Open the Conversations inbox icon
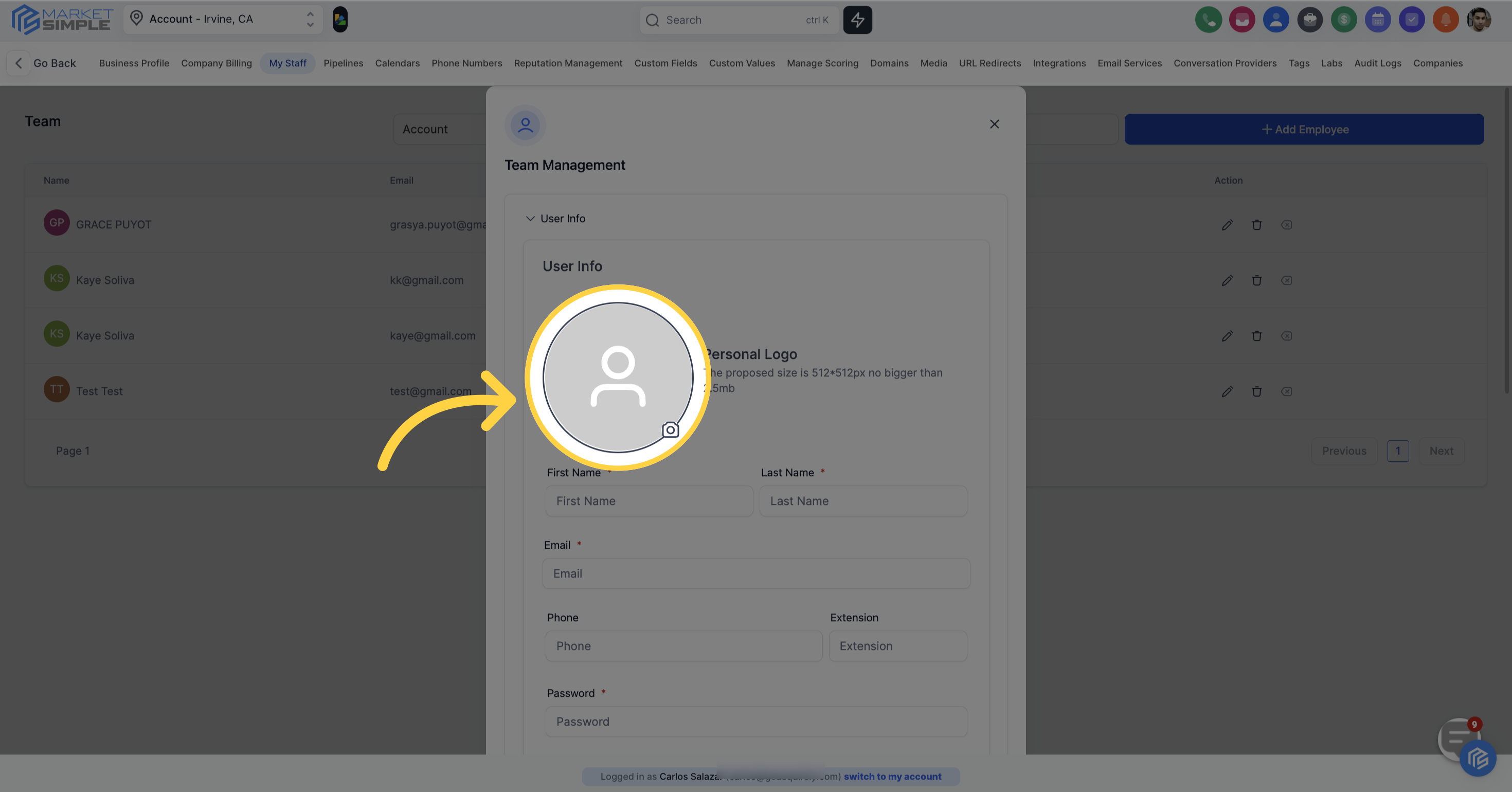This screenshot has width=1512, height=792. [1242, 20]
